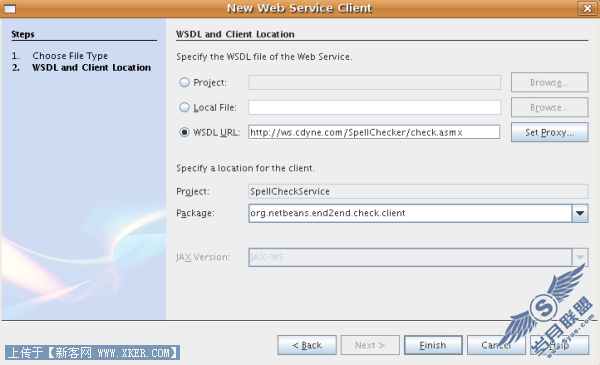Viewport: 600px width, 365px height.
Task: Click the Browse button next to Local File
Action: click(549, 108)
